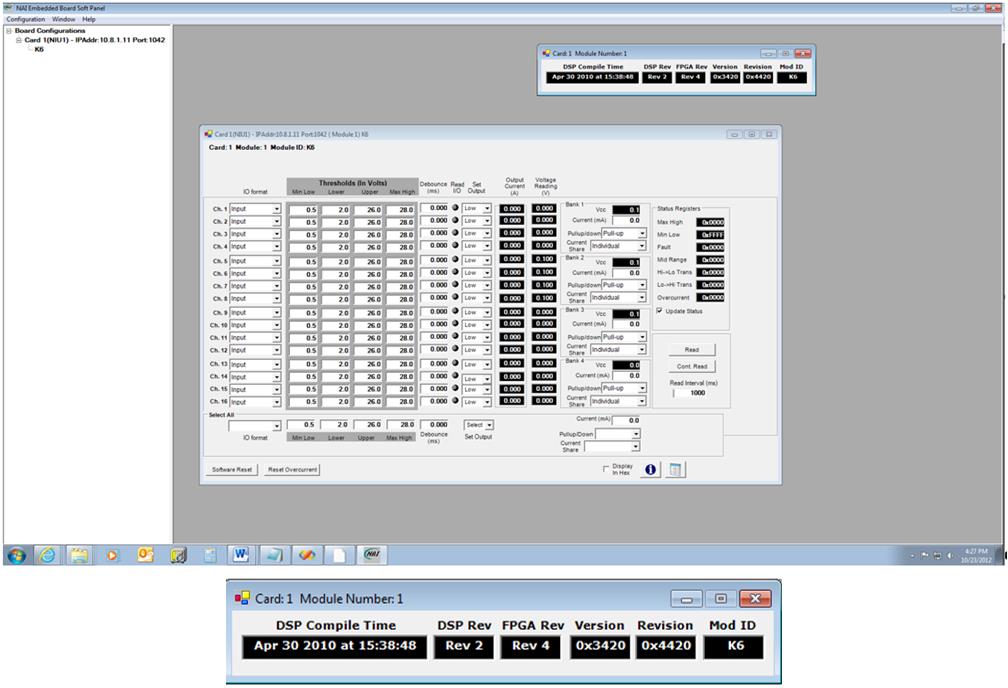This screenshot has height=688, width=1008.
Task: Open Windows Explorer folder in taskbar
Action: click(x=79, y=555)
